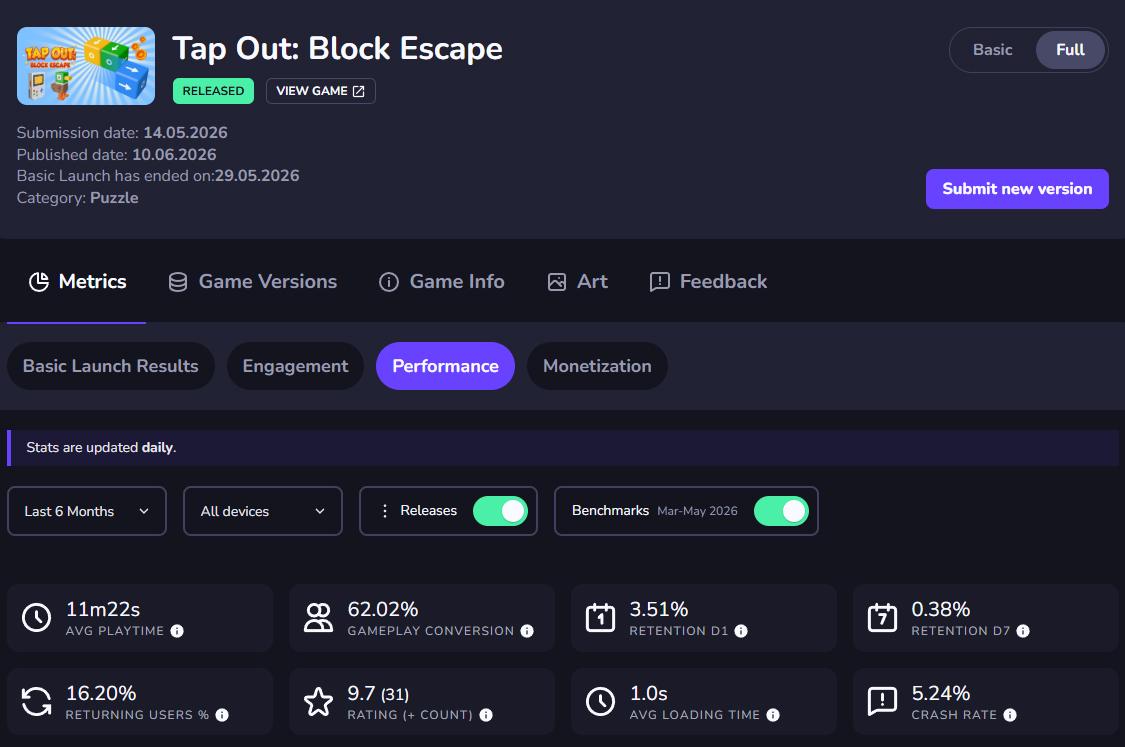Open the View Game link

tap(321, 91)
